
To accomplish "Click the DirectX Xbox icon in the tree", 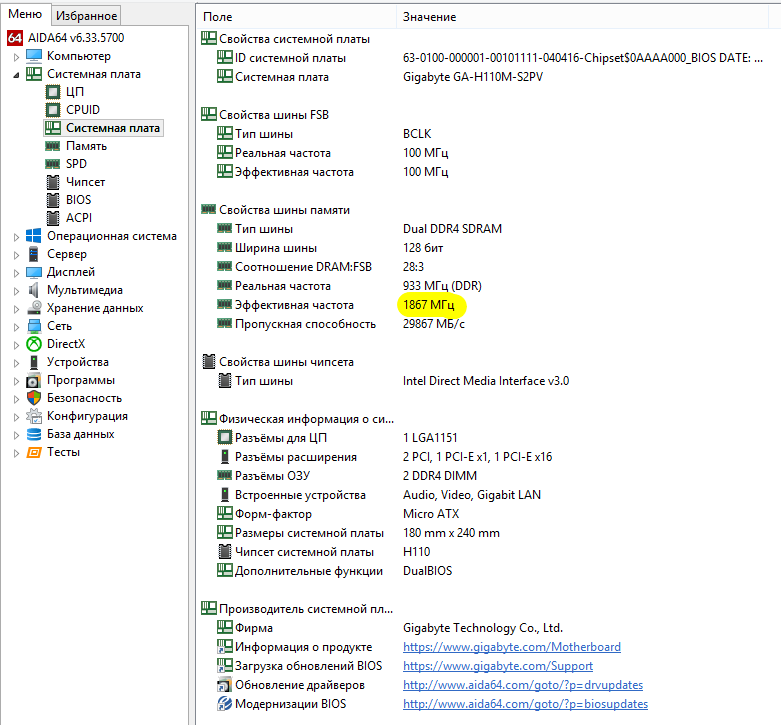I will (x=35, y=344).
